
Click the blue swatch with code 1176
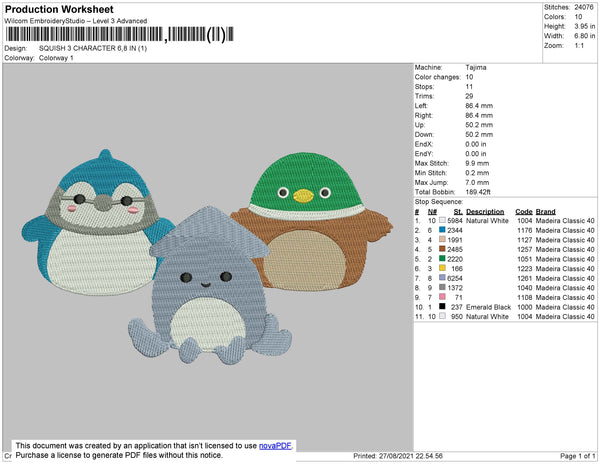tap(442, 230)
